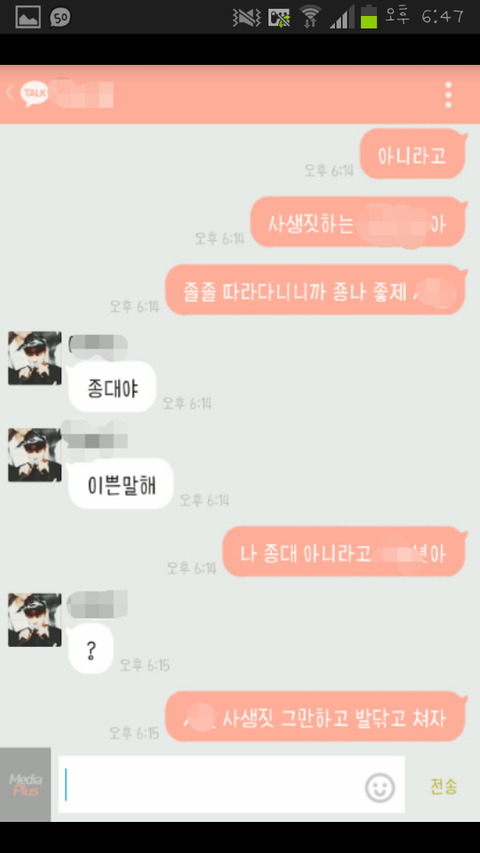Tap the 종대야 received message bubble
480x853 pixels.
point(112,387)
